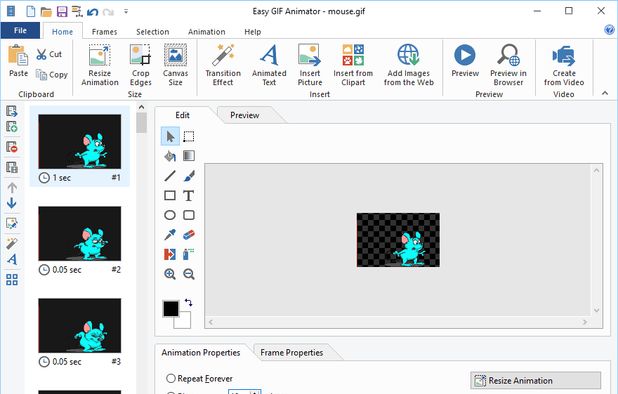
Task: Open the Animation ribbon tab
Action: point(207,32)
